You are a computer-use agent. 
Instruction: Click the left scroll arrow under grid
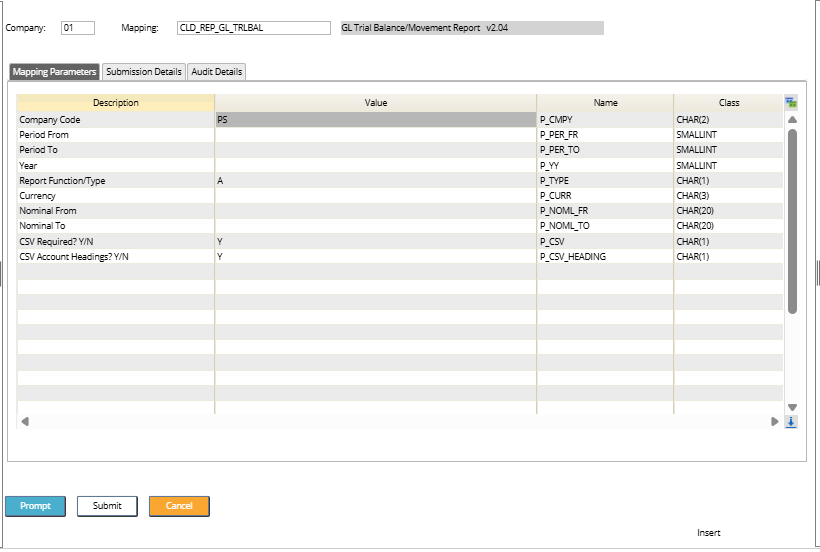pyautogui.click(x=25, y=422)
